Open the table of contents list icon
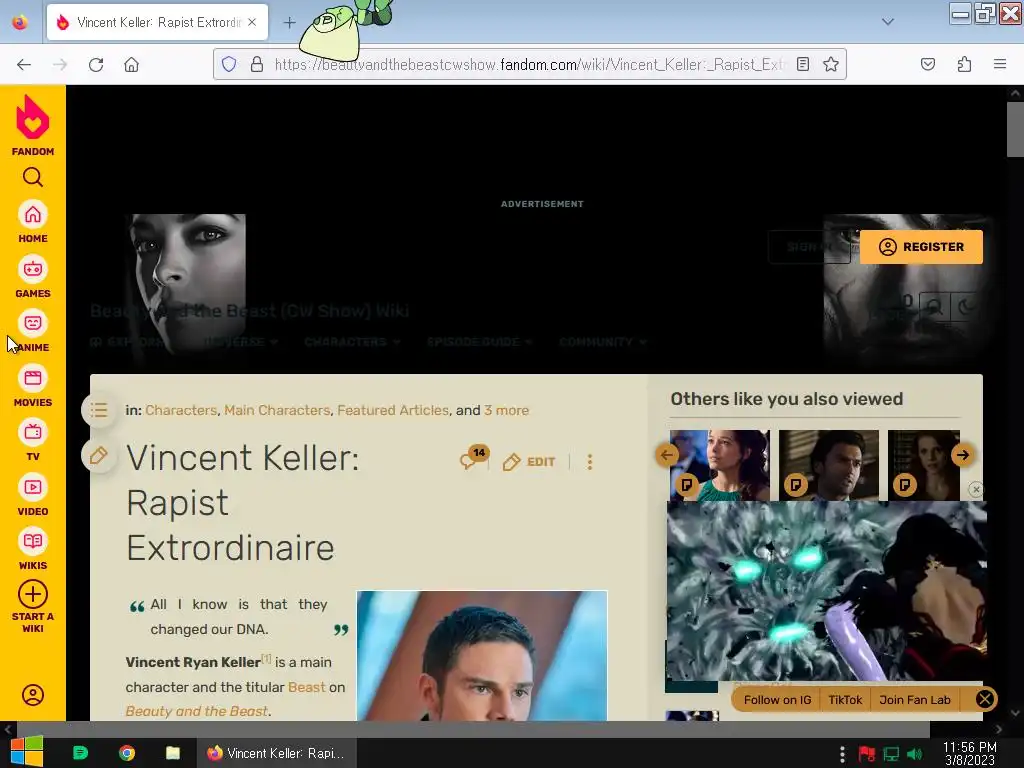 [x=99, y=410]
